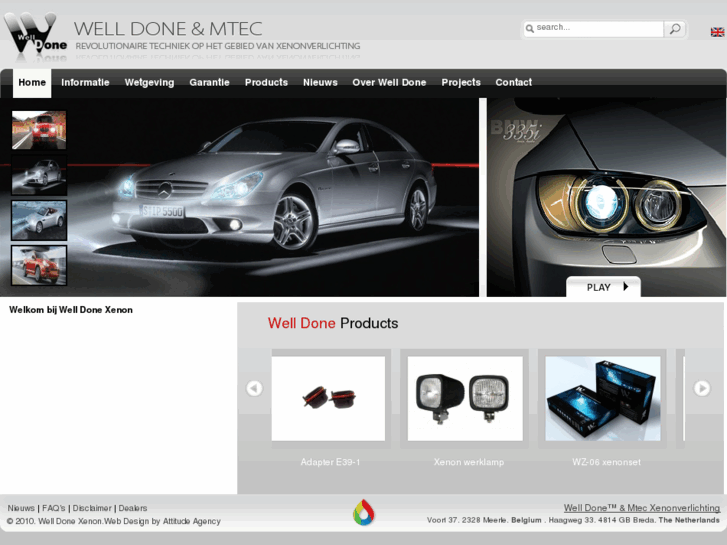
Task: Switch language via UK flag icon
Action: [x=717, y=32]
